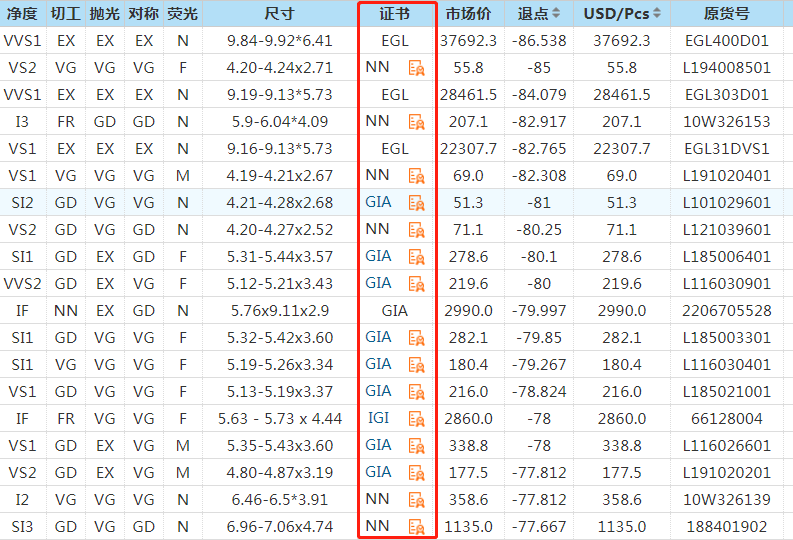Click discount value -80.25
The image size is (793, 540).
pos(539,230)
